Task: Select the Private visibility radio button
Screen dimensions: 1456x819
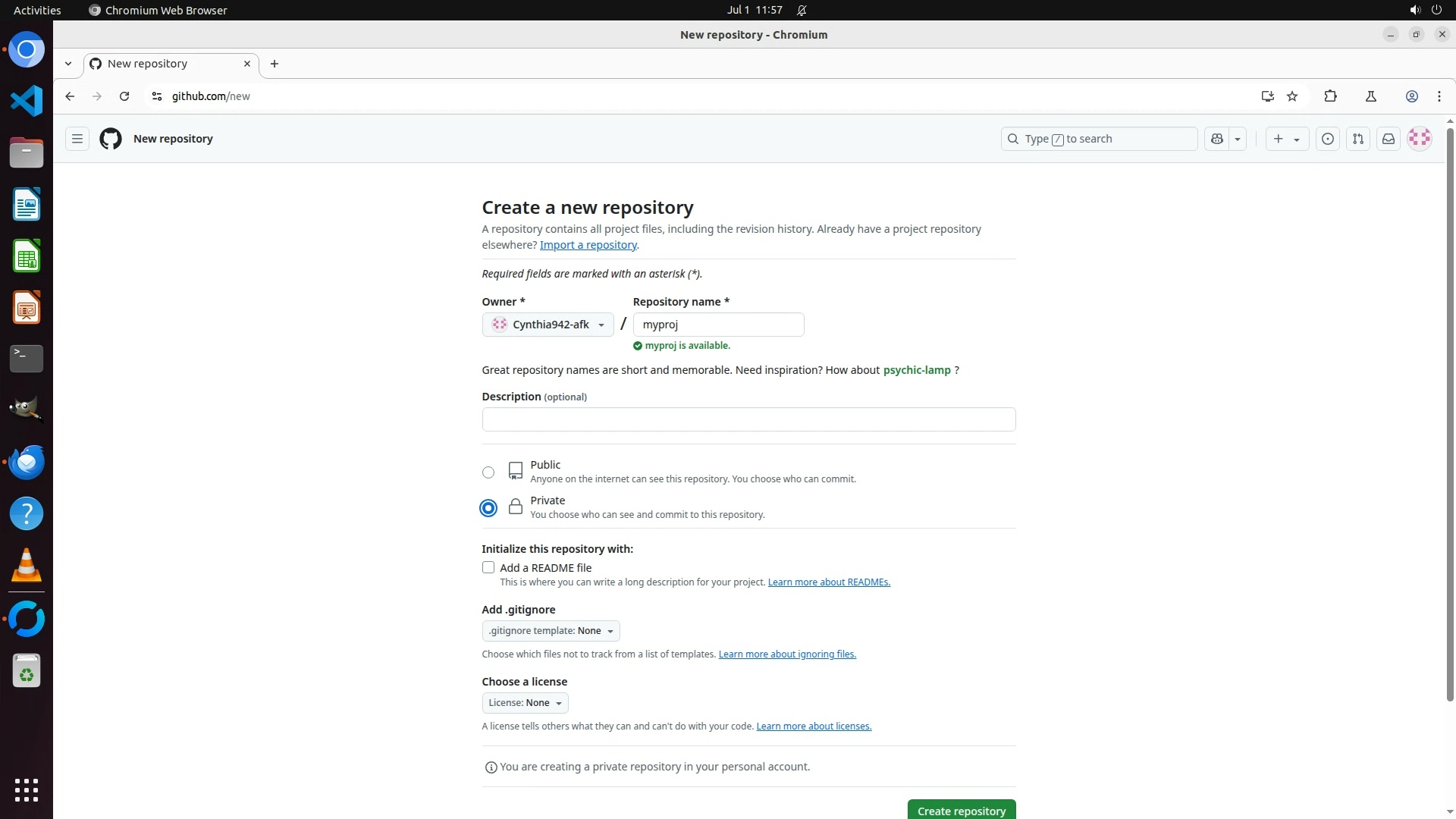Action: click(x=488, y=508)
